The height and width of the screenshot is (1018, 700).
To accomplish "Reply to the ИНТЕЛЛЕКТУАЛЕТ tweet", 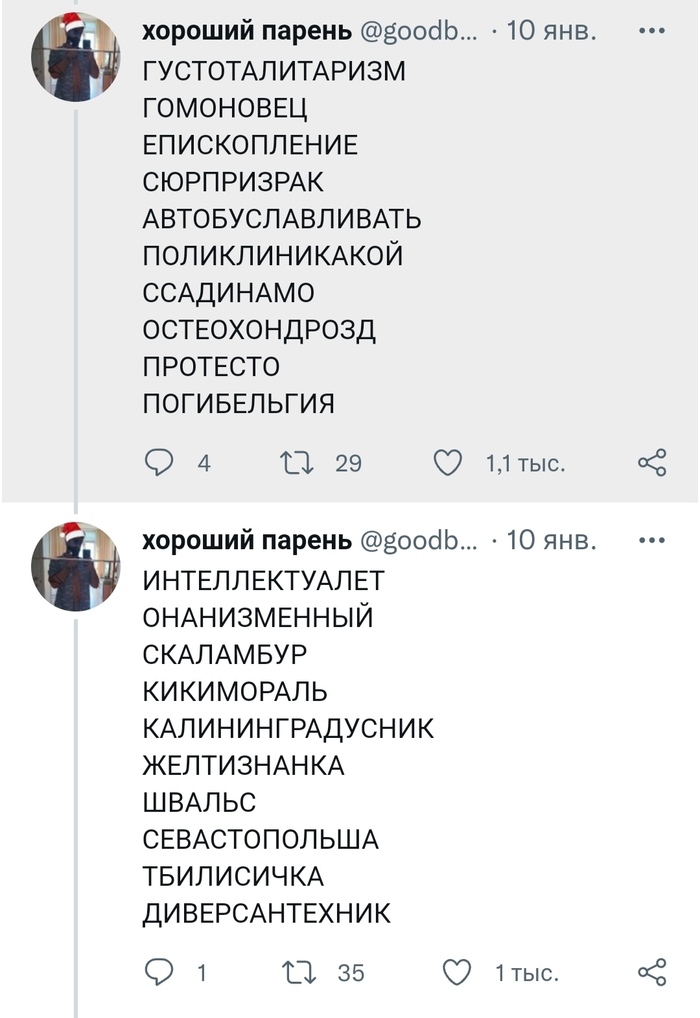I will click(x=160, y=972).
